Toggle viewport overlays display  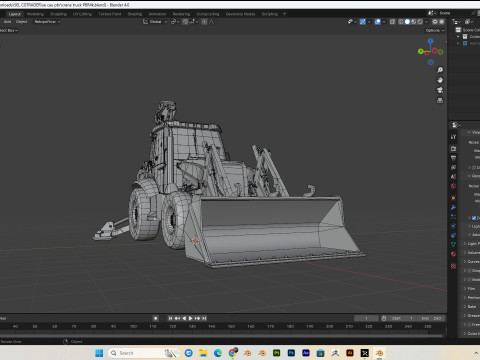click(x=378, y=22)
